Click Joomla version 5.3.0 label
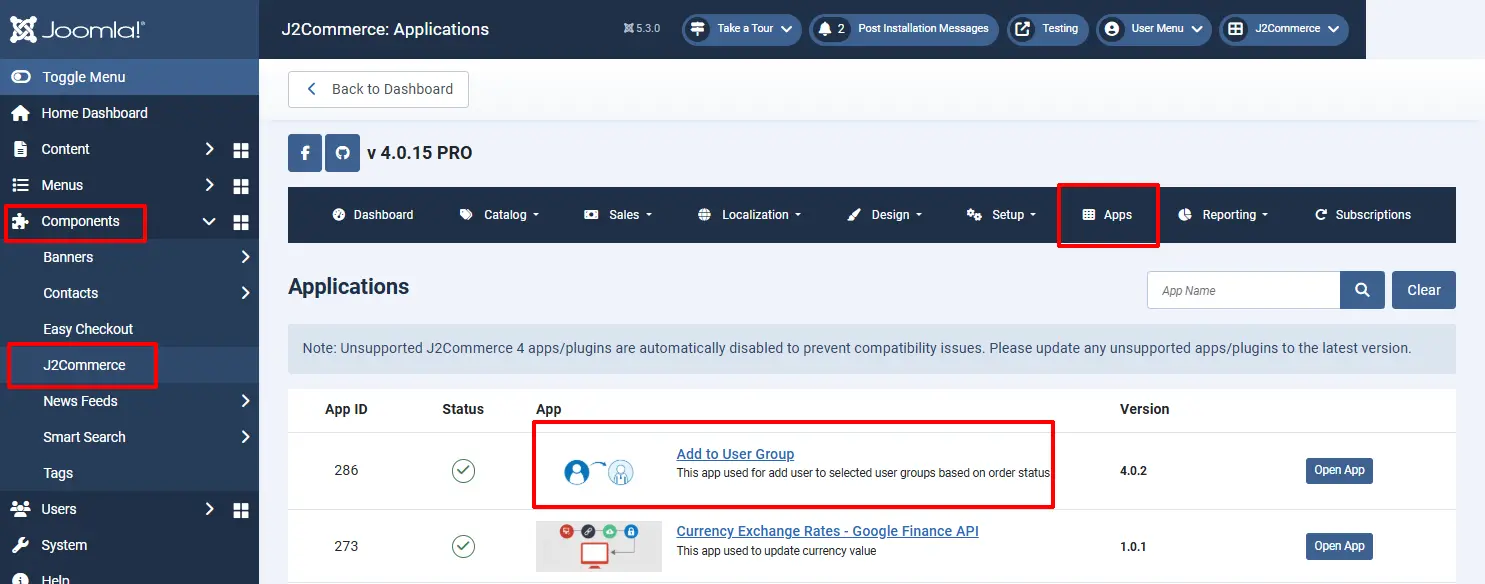This screenshot has width=1485, height=584. pos(641,29)
